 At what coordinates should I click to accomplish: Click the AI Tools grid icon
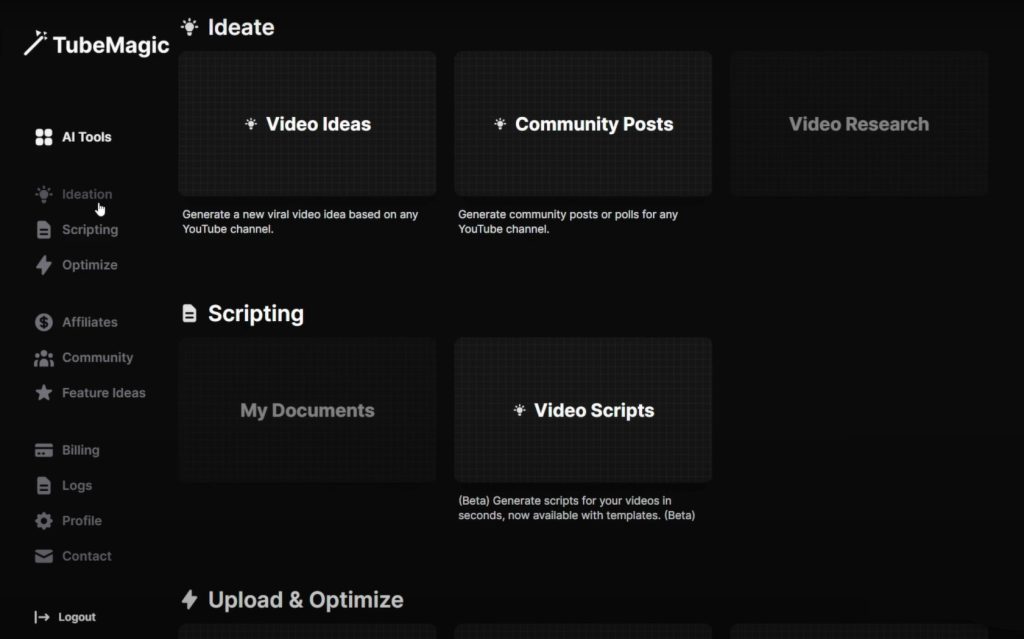tap(42, 137)
